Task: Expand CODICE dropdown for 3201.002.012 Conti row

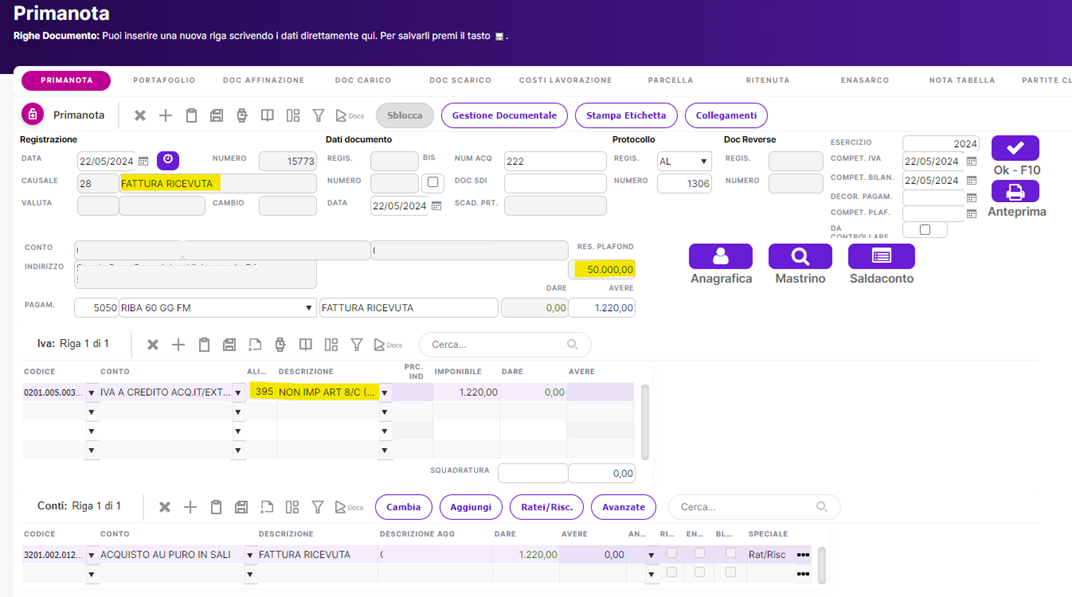Action: 91,555
